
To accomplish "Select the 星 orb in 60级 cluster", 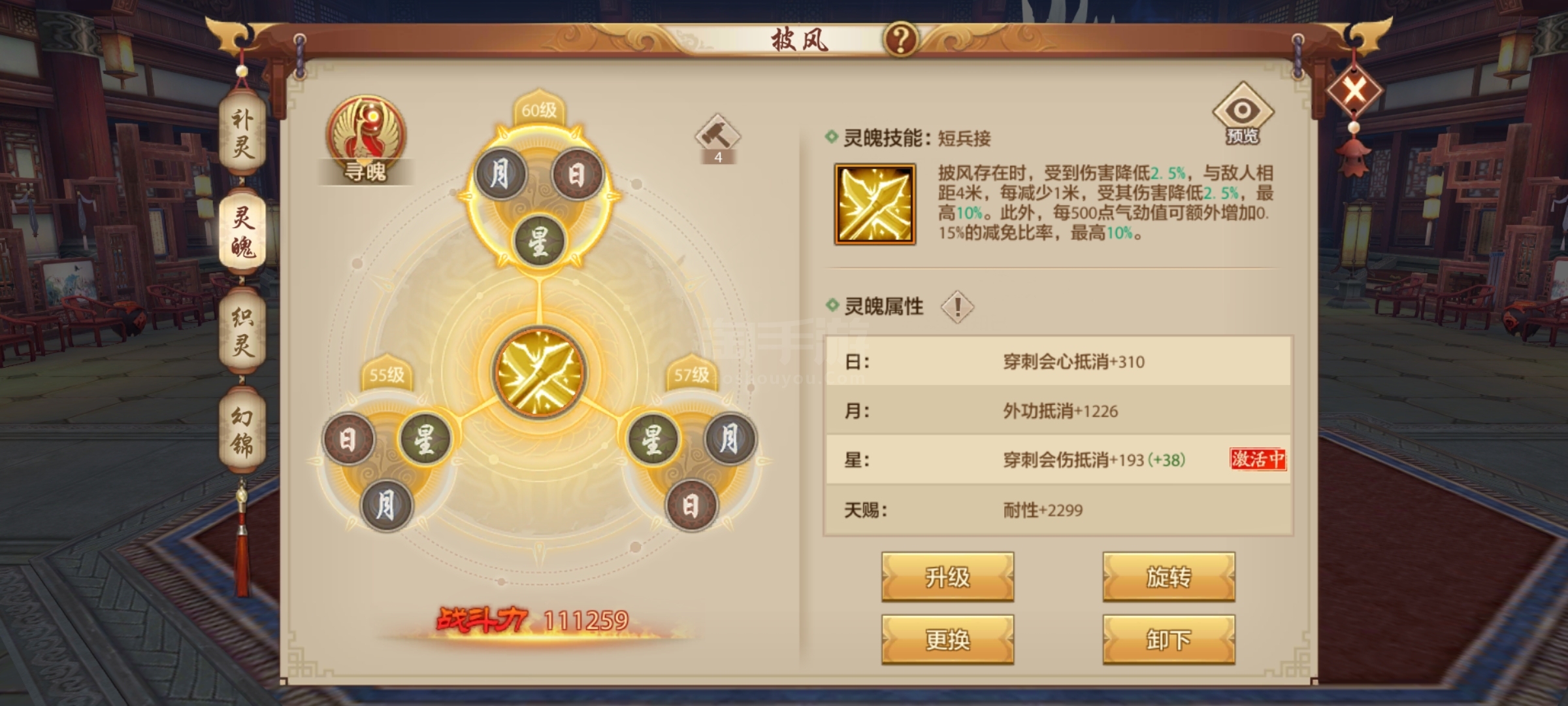I will coord(539,241).
